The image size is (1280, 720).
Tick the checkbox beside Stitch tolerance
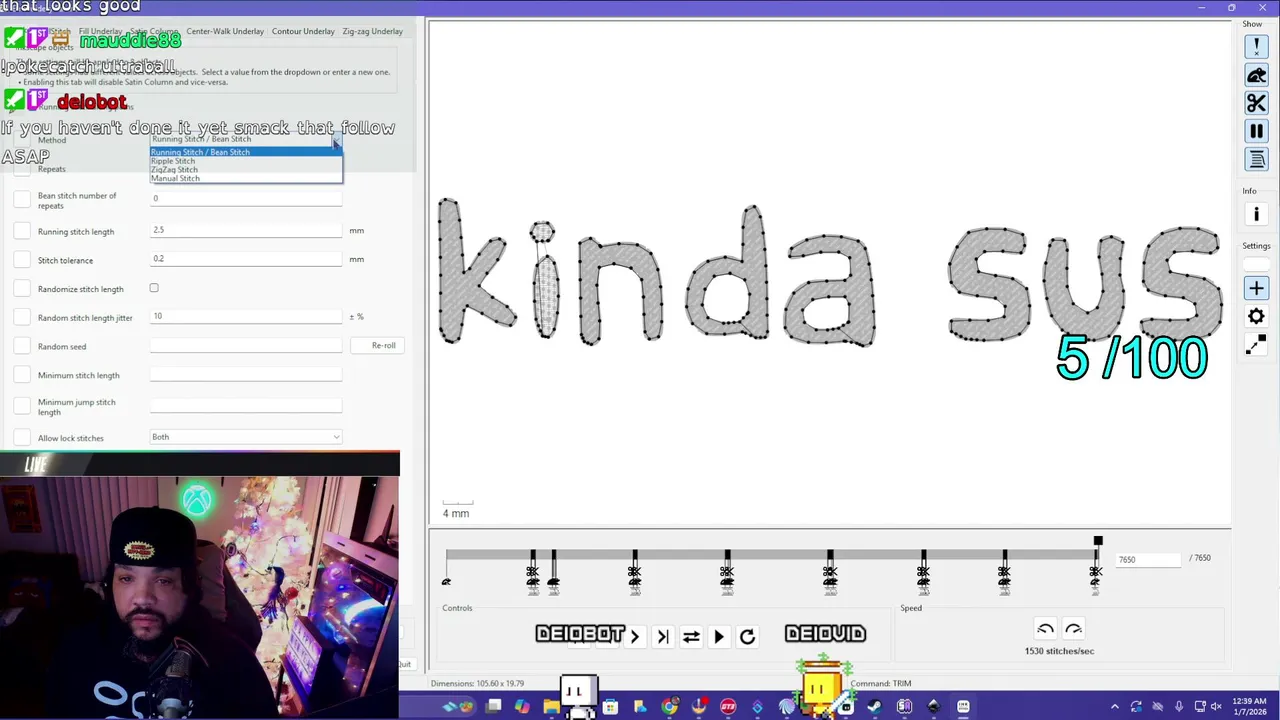[22, 260]
